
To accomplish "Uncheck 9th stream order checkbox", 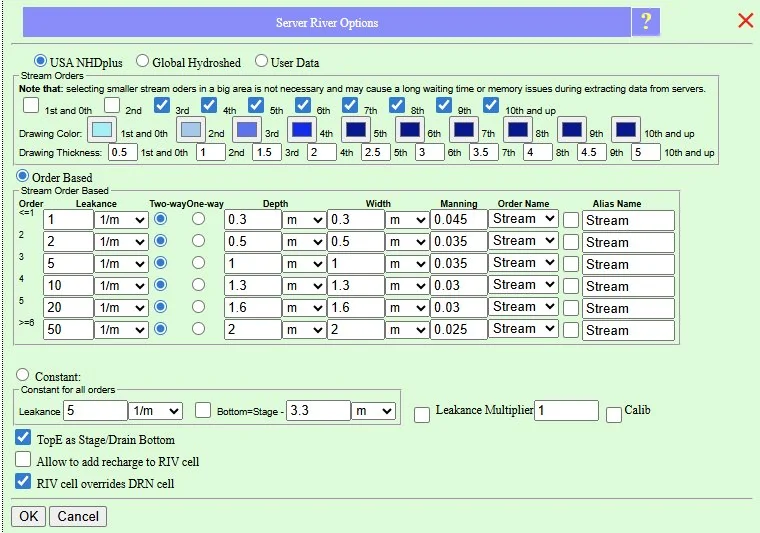I will 444,105.
